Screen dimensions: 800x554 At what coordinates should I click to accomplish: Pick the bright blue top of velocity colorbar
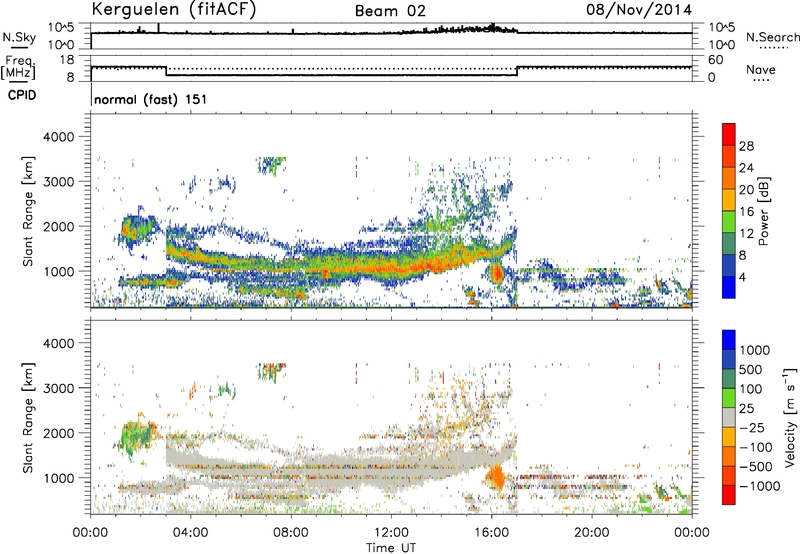click(x=729, y=340)
